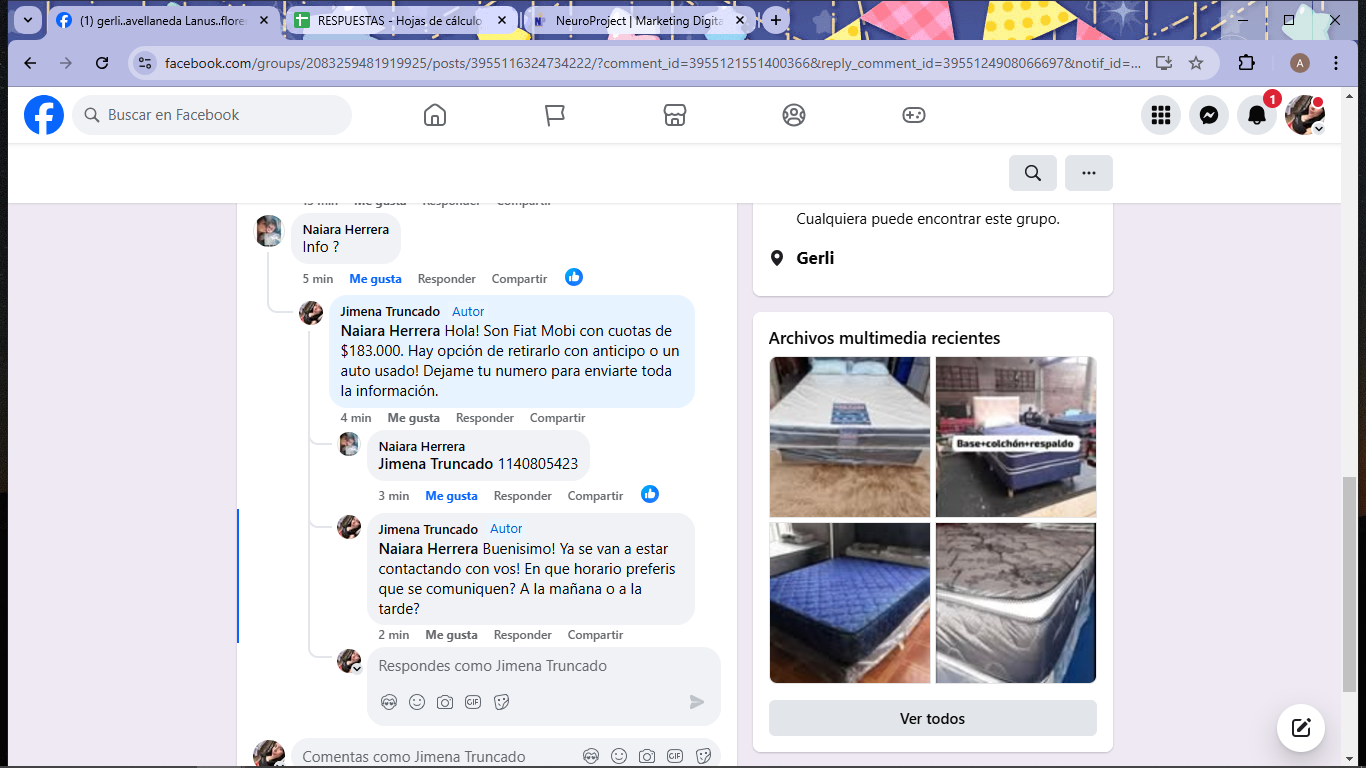Bookmark this page with star icon
This screenshot has width=1366, height=768.
[x=1196, y=63]
